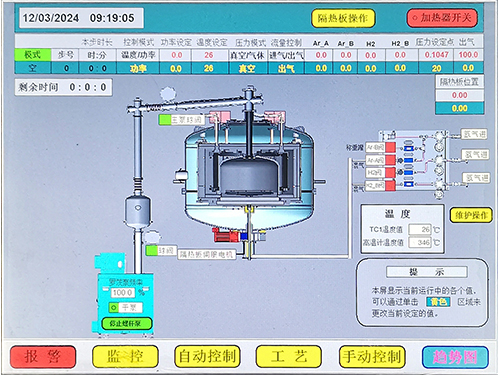Click the blue flow controller on Ar-B valve line
Screen dimensions: 500x375
tap(409, 148)
